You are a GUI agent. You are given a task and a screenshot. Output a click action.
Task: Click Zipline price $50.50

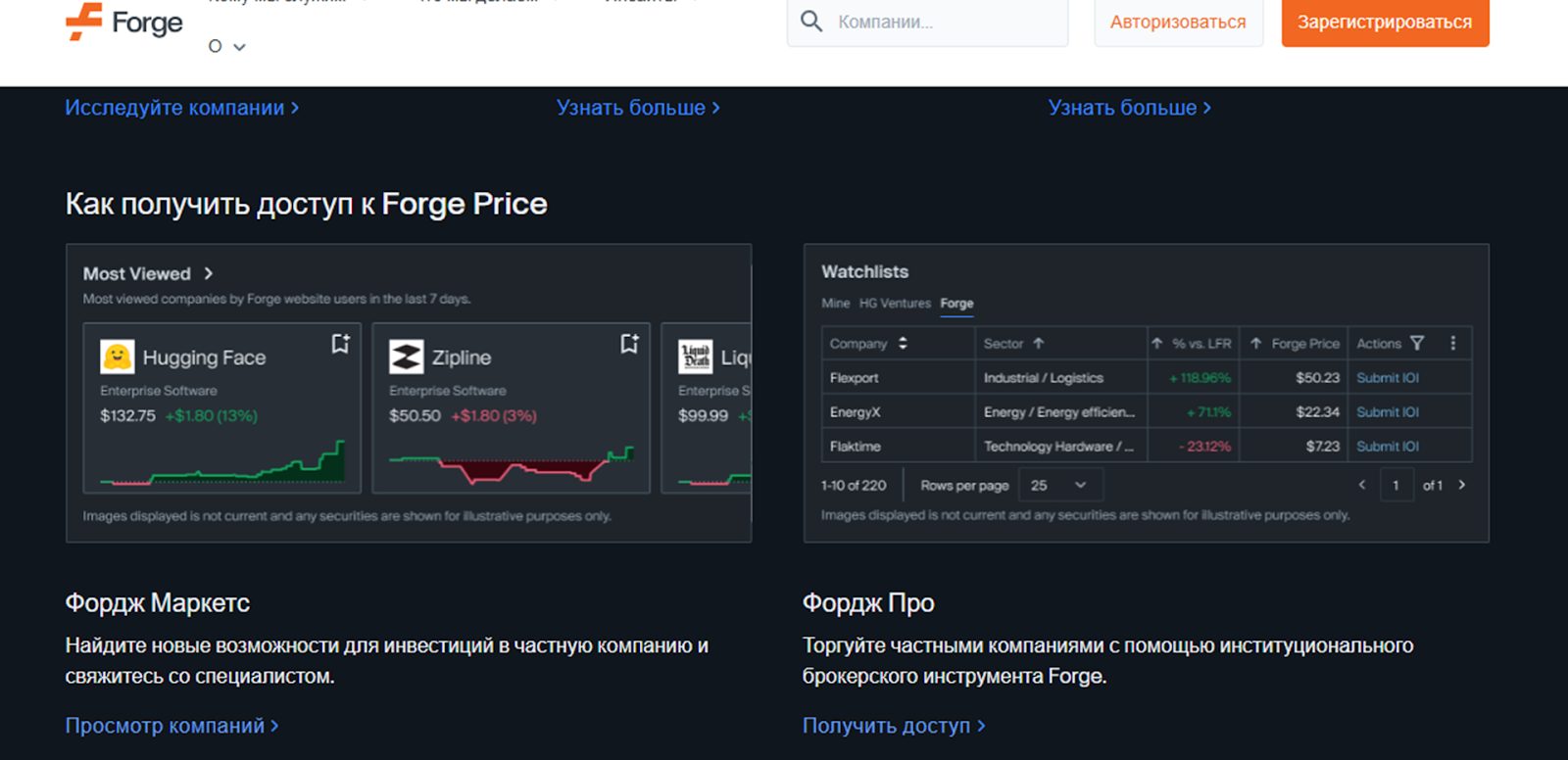click(415, 416)
